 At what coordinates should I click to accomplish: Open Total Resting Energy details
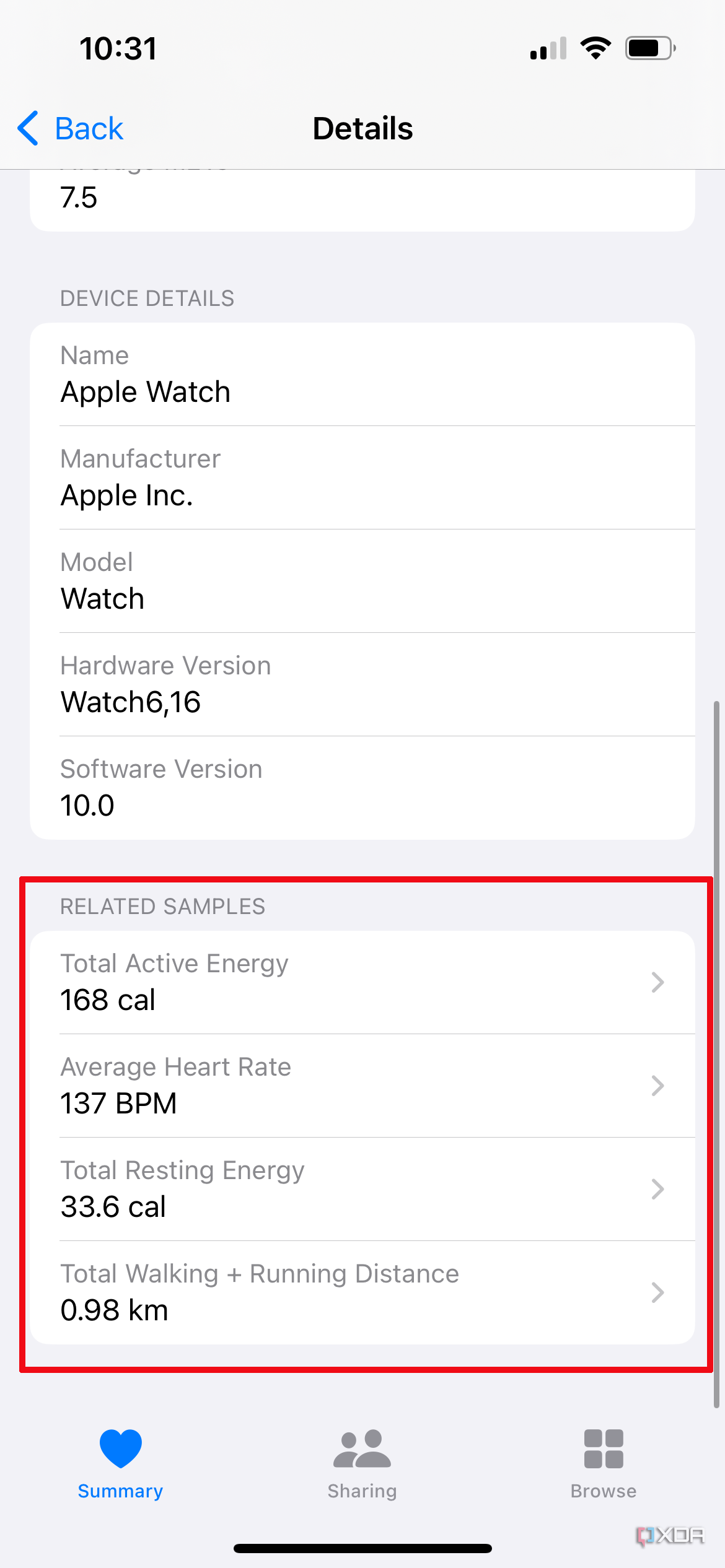click(x=362, y=1189)
